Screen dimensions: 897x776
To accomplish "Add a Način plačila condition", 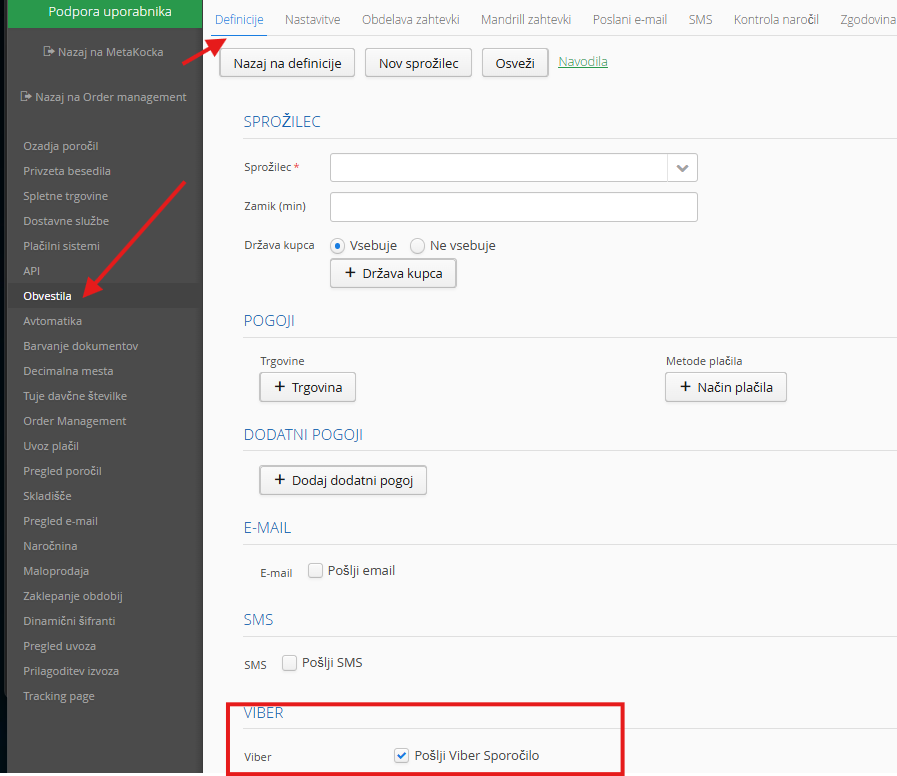I will tap(725, 387).
